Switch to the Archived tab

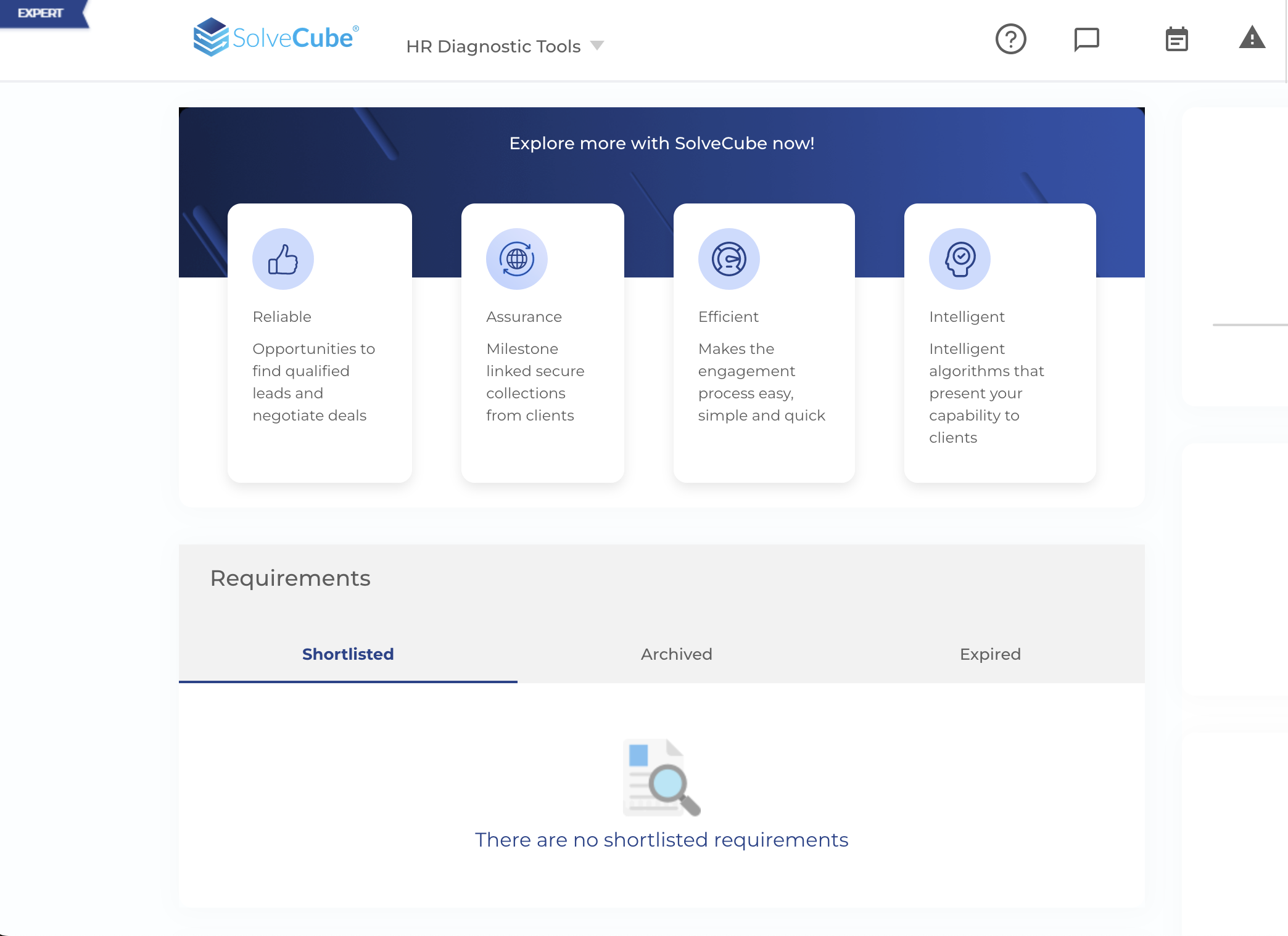(676, 654)
